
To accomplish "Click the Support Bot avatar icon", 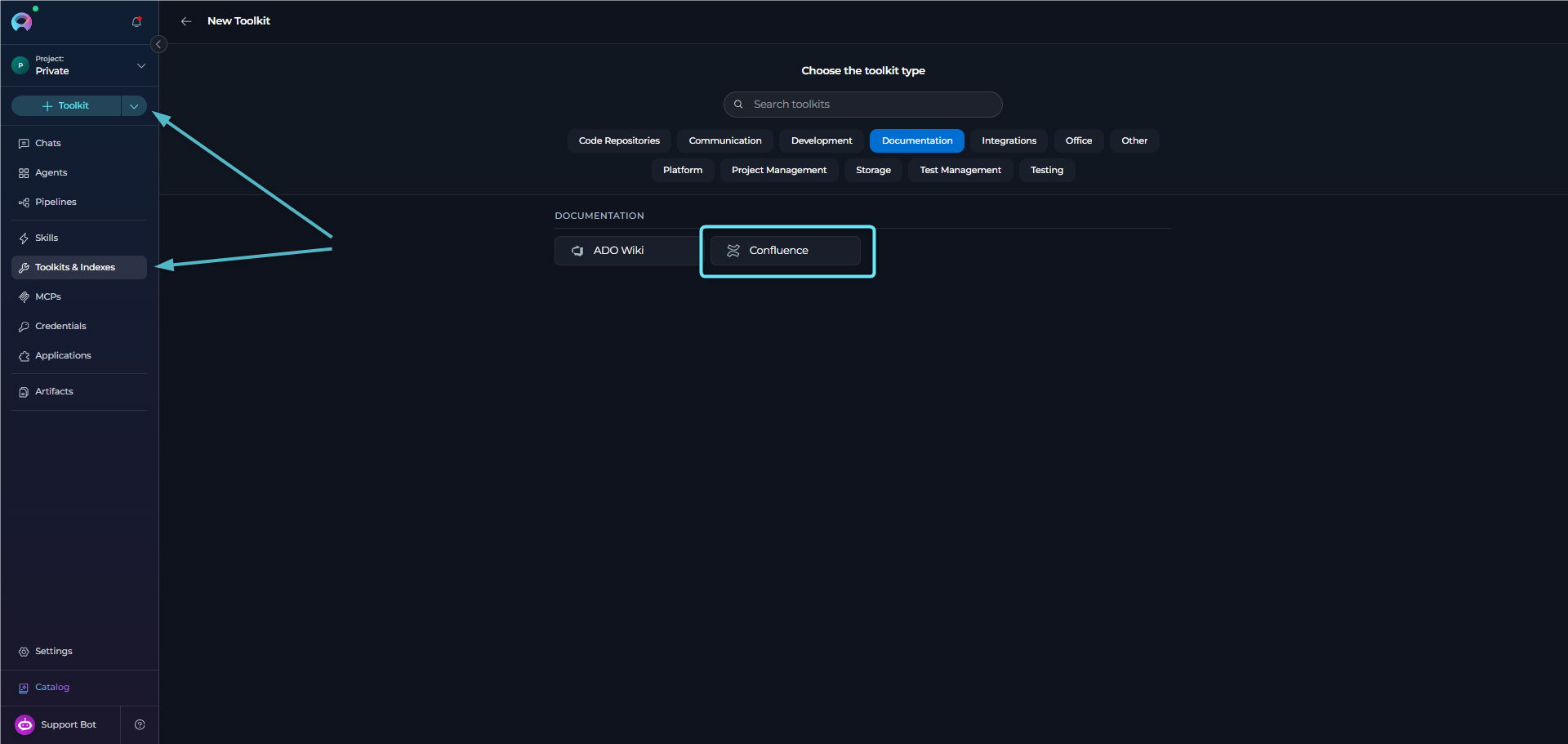I will click(x=25, y=724).
